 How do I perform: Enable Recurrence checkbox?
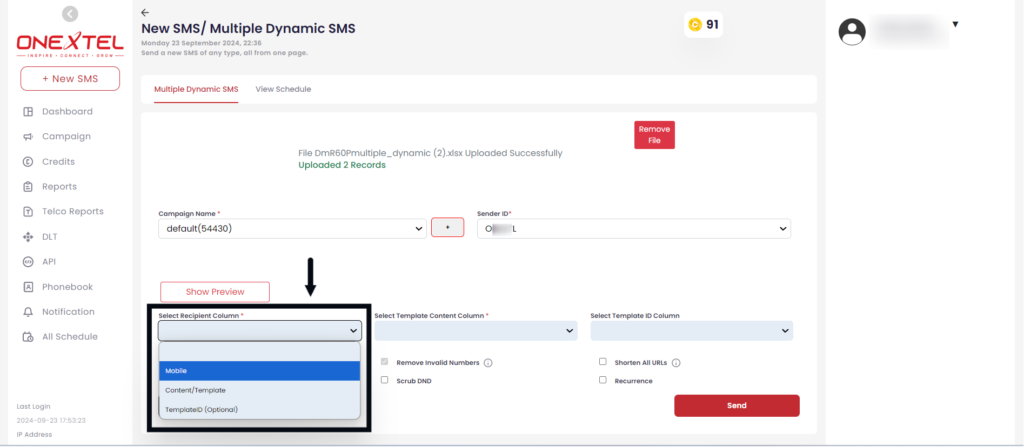tap(603, 380)
